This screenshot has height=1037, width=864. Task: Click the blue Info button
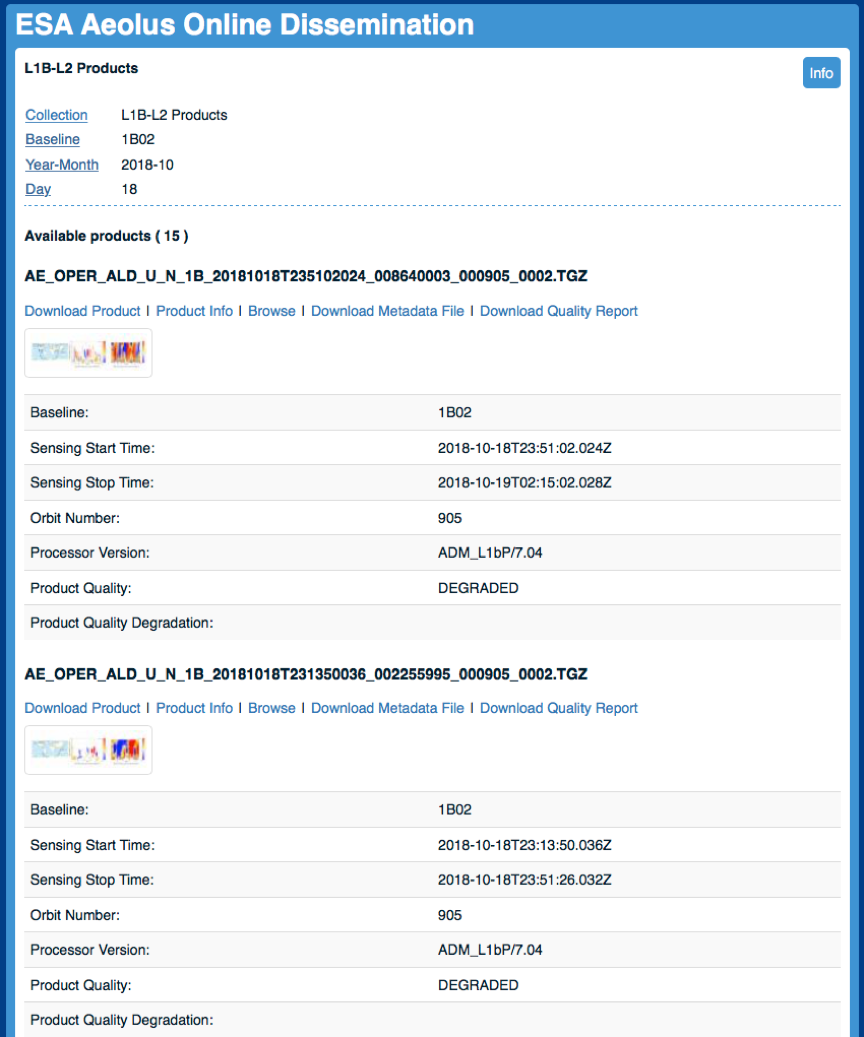[x=821, y=73]
